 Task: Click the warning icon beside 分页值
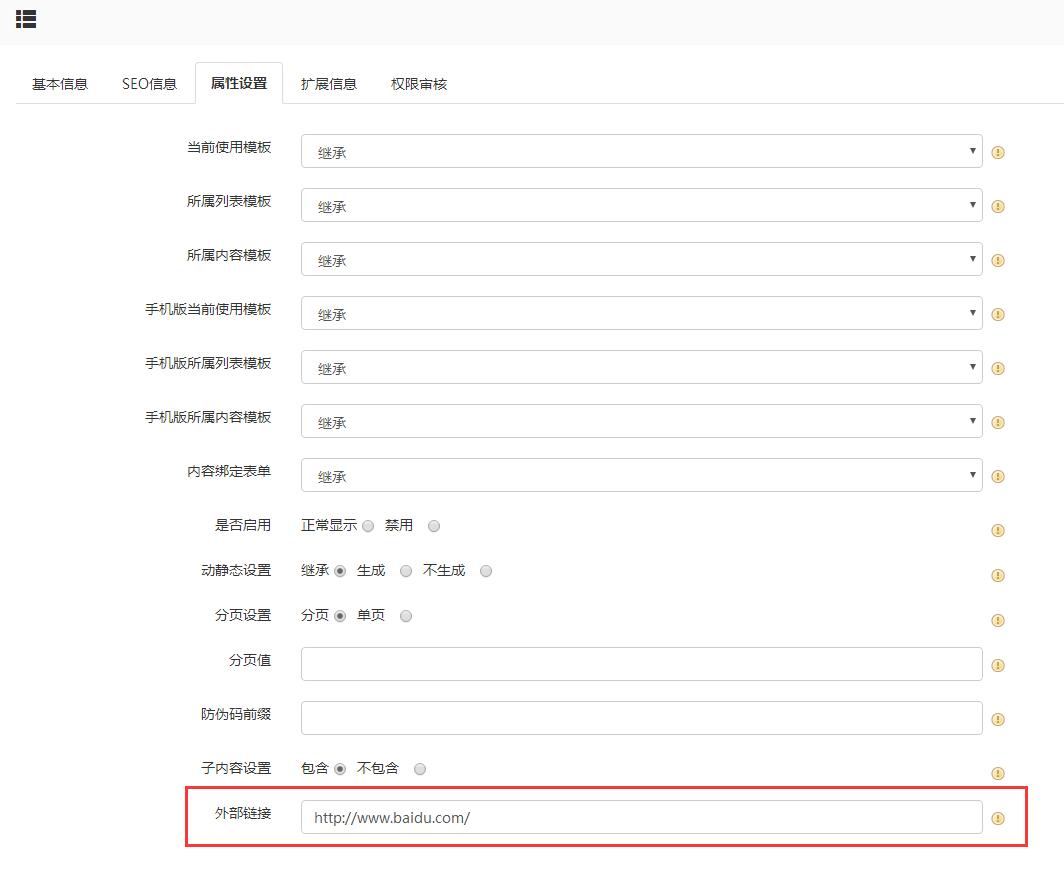tap(997, 665)
